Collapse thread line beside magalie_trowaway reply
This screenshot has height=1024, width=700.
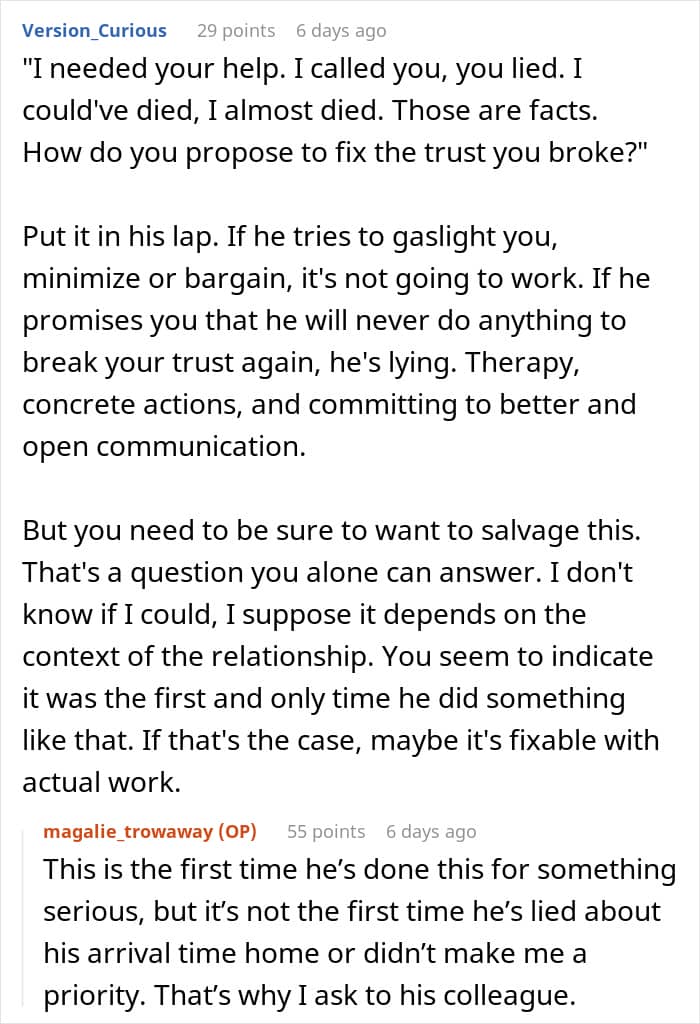click(29, 920)
